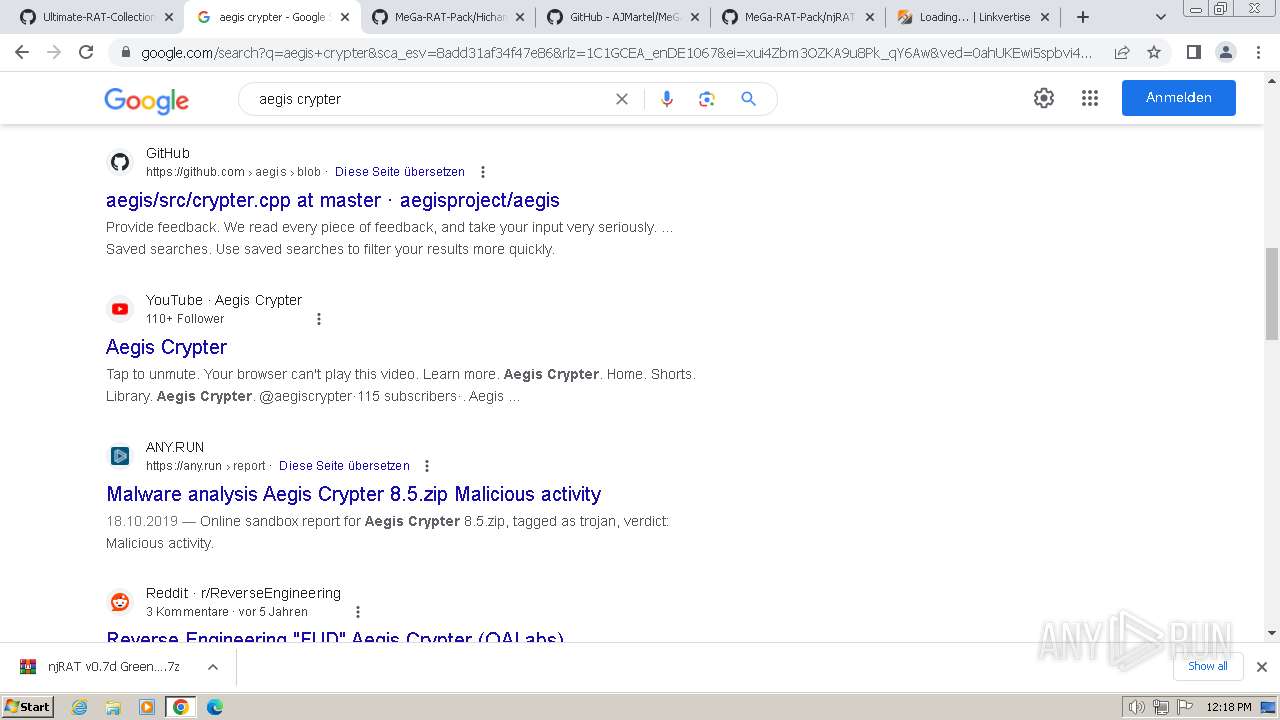Translate the ANY.RUN result page
Screen dimensions: 1280x720
pos(344,466)
